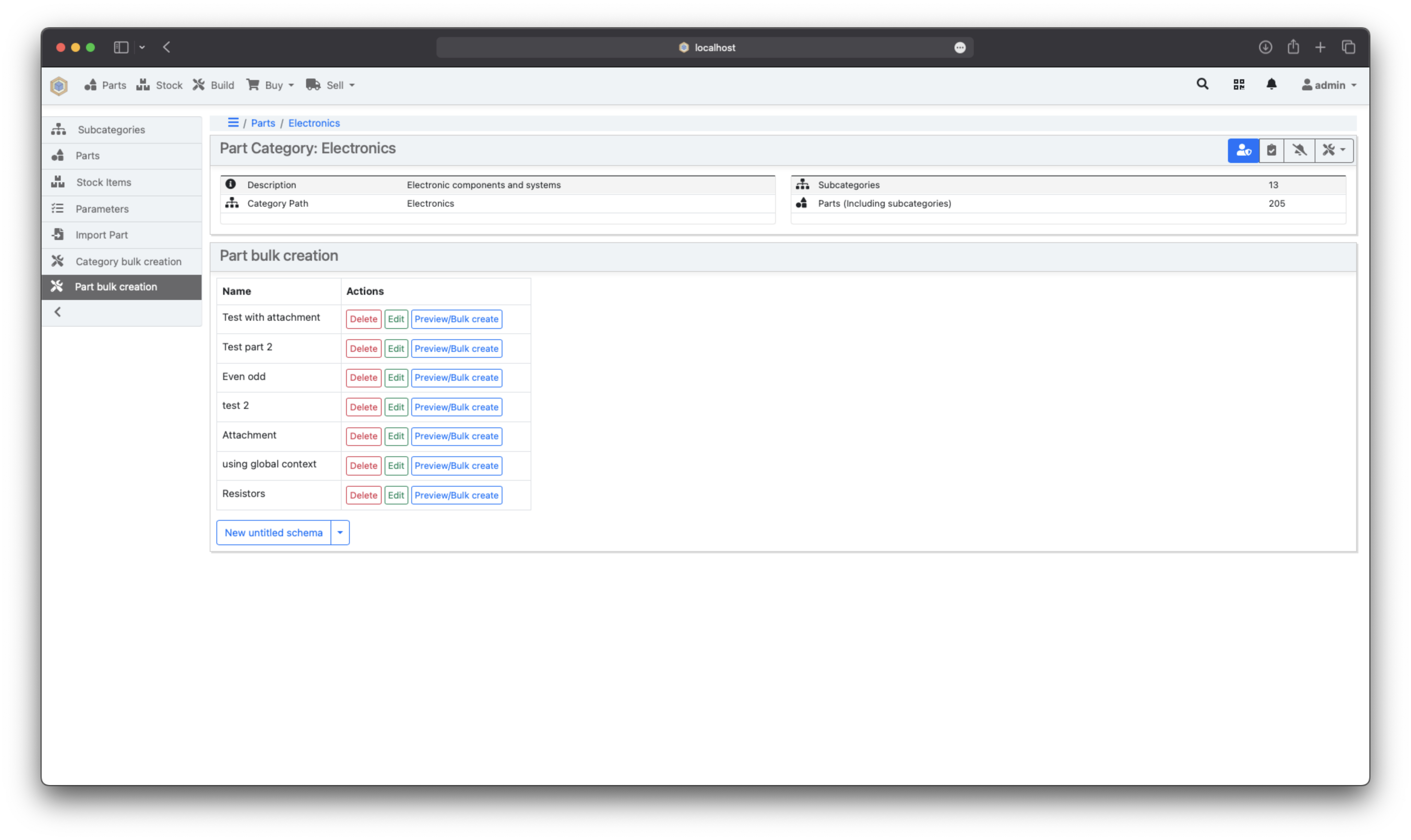
Task: Click the stocktake clipboard icon
Action: point(1272,150)
